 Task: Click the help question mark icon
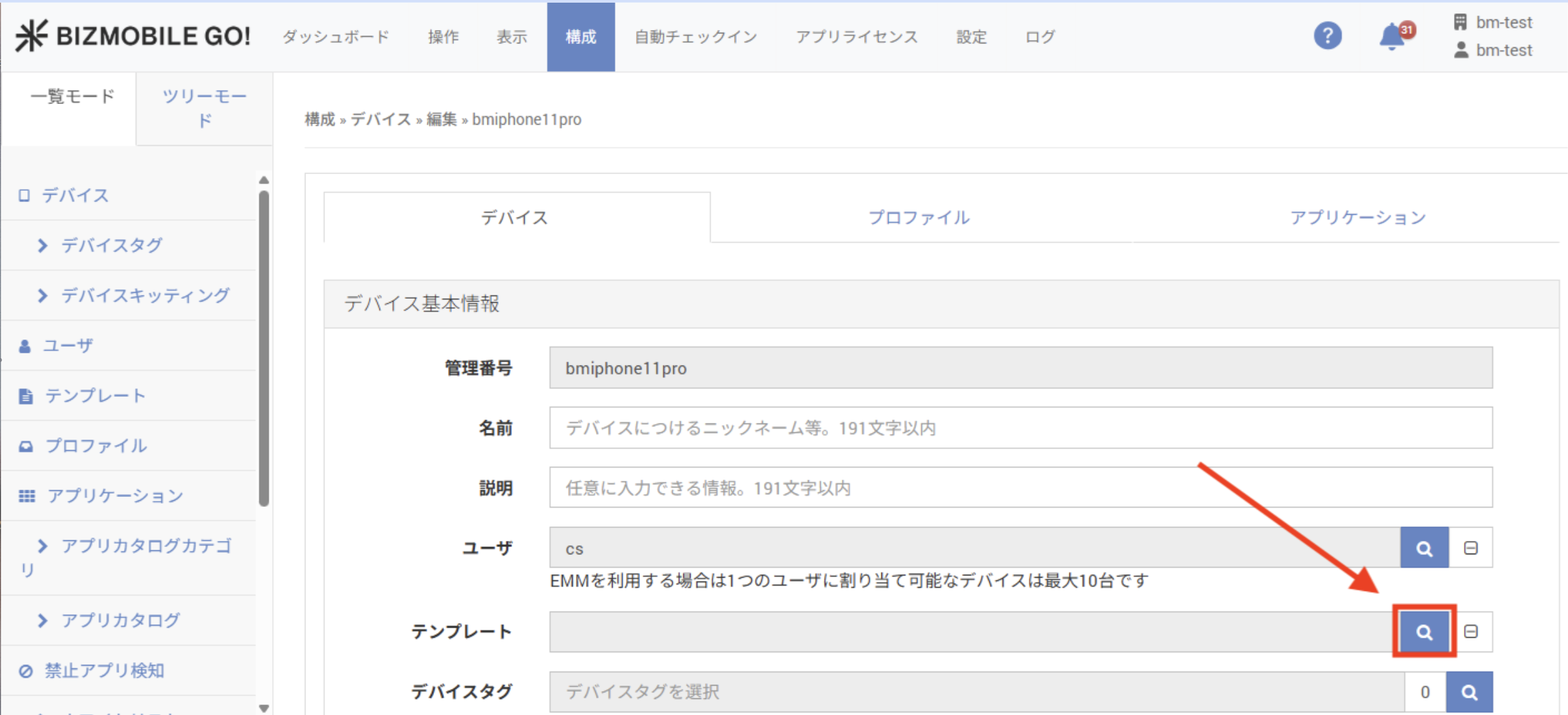(x=1327, y=36)
